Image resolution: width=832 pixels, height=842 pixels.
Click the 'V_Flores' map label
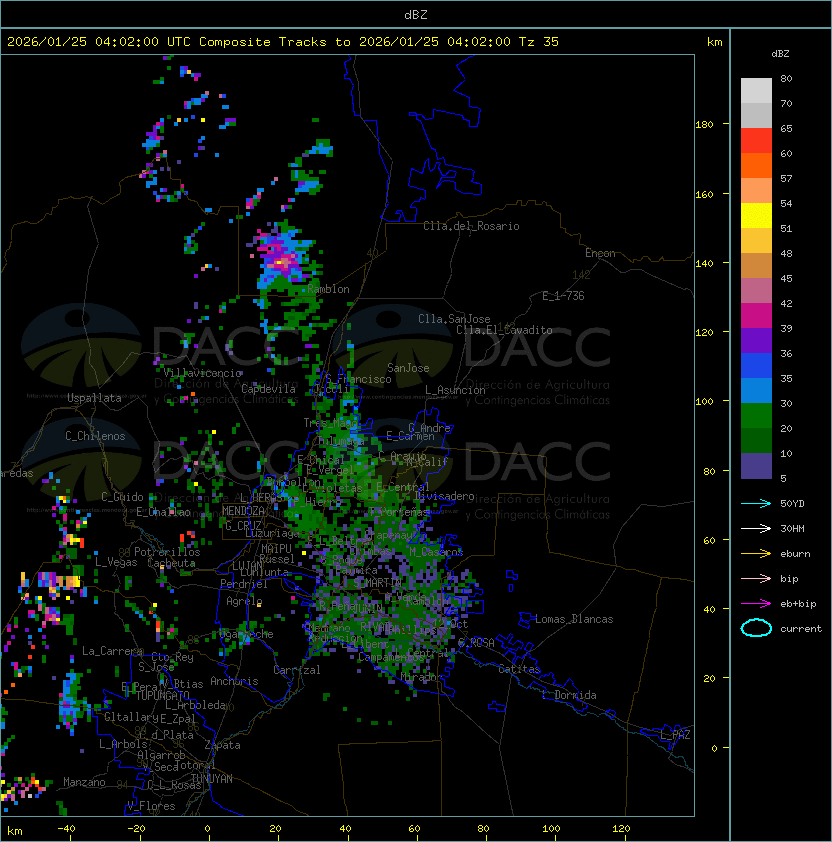pyautogui.click(x=151, y=806)
